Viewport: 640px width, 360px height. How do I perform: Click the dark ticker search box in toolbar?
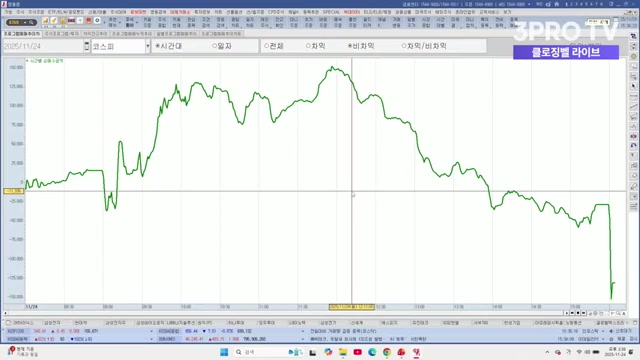pyautogui.click(x=21, y=22)
